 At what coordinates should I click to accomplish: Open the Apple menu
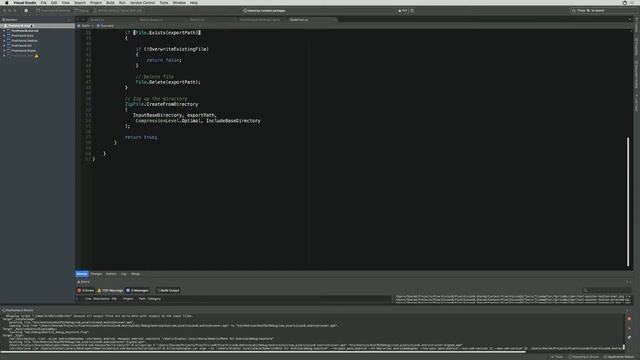7,2
